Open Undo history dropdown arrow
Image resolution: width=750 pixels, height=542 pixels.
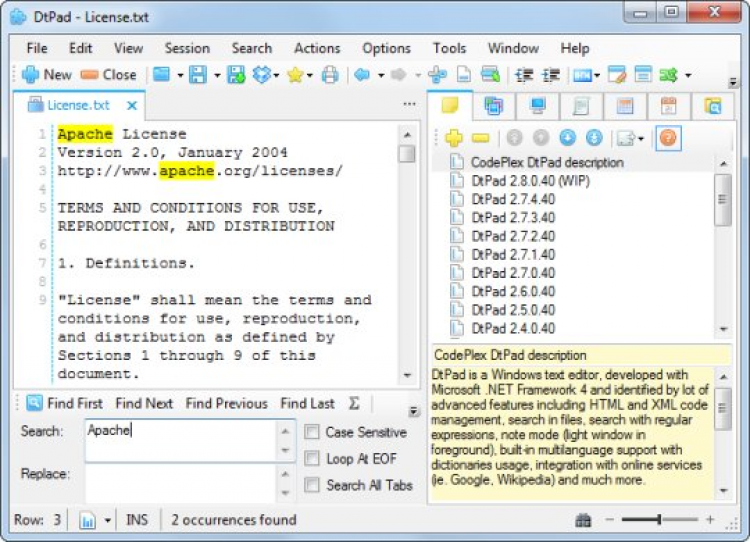[381, 75]
